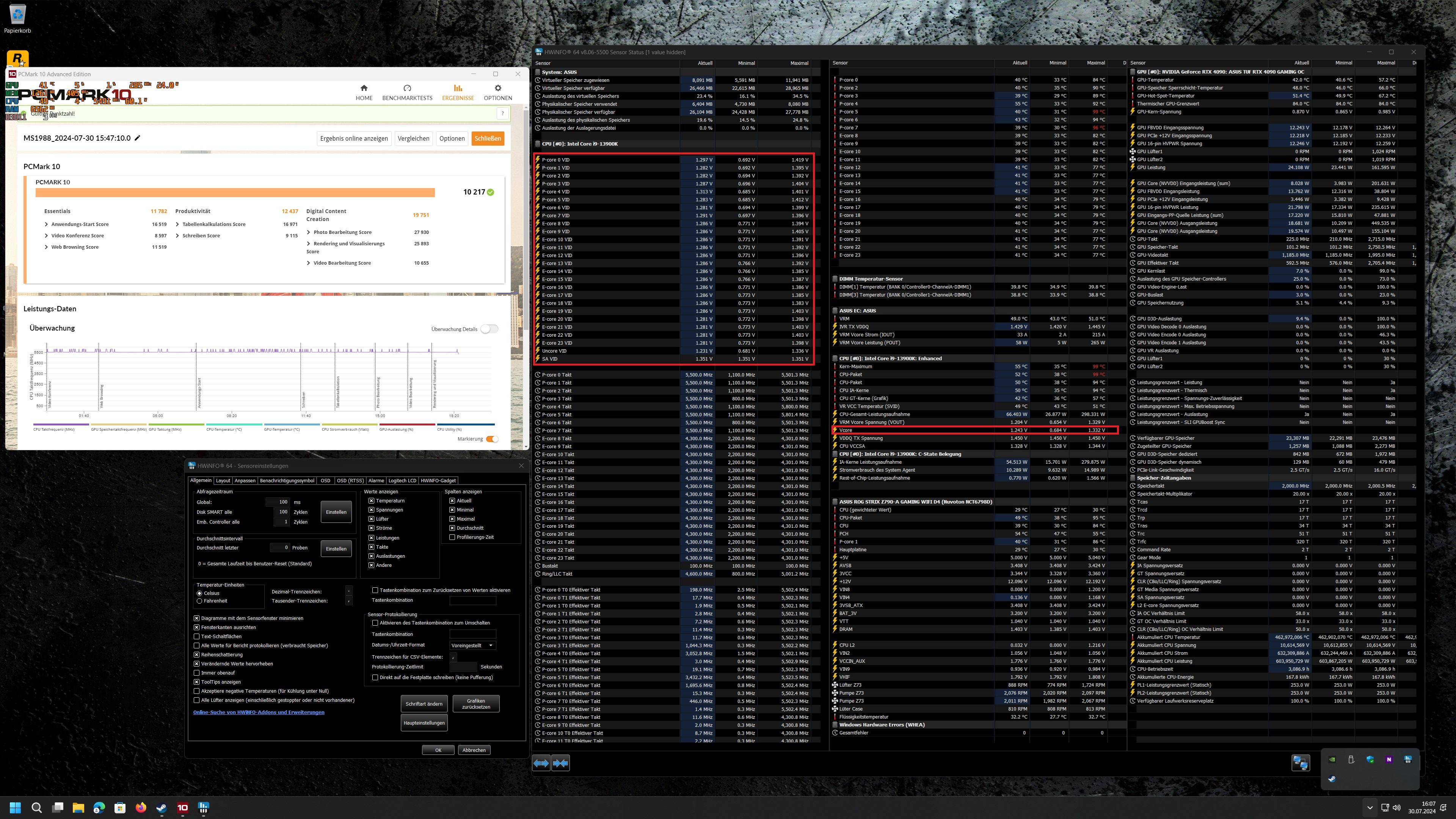Open File Explorer from taskbar
1456x819 pixels.
tap(78, 807)
